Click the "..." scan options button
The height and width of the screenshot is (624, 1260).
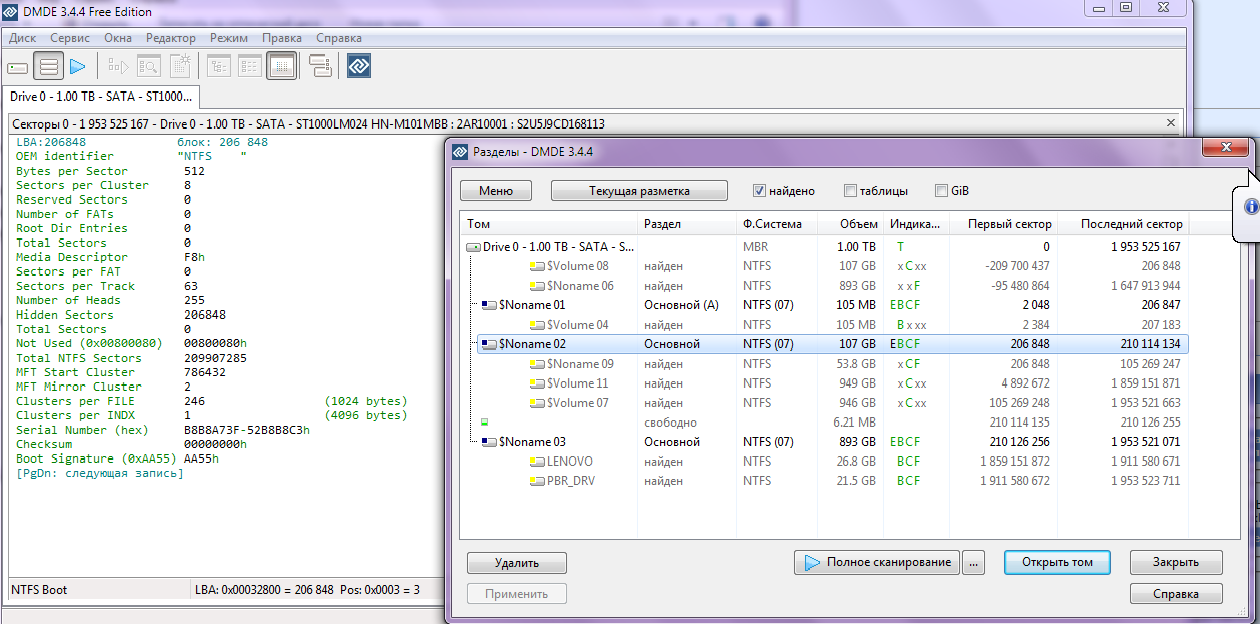coord(974,562)
